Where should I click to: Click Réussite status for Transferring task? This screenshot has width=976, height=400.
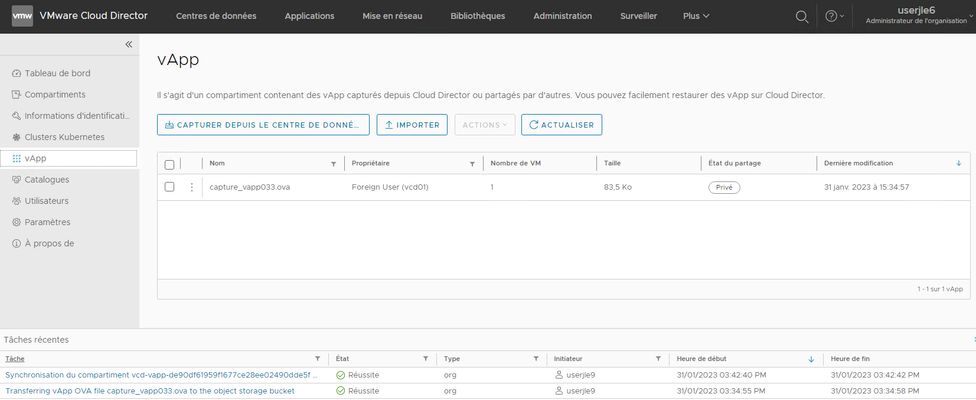click(x=357, y=391)
